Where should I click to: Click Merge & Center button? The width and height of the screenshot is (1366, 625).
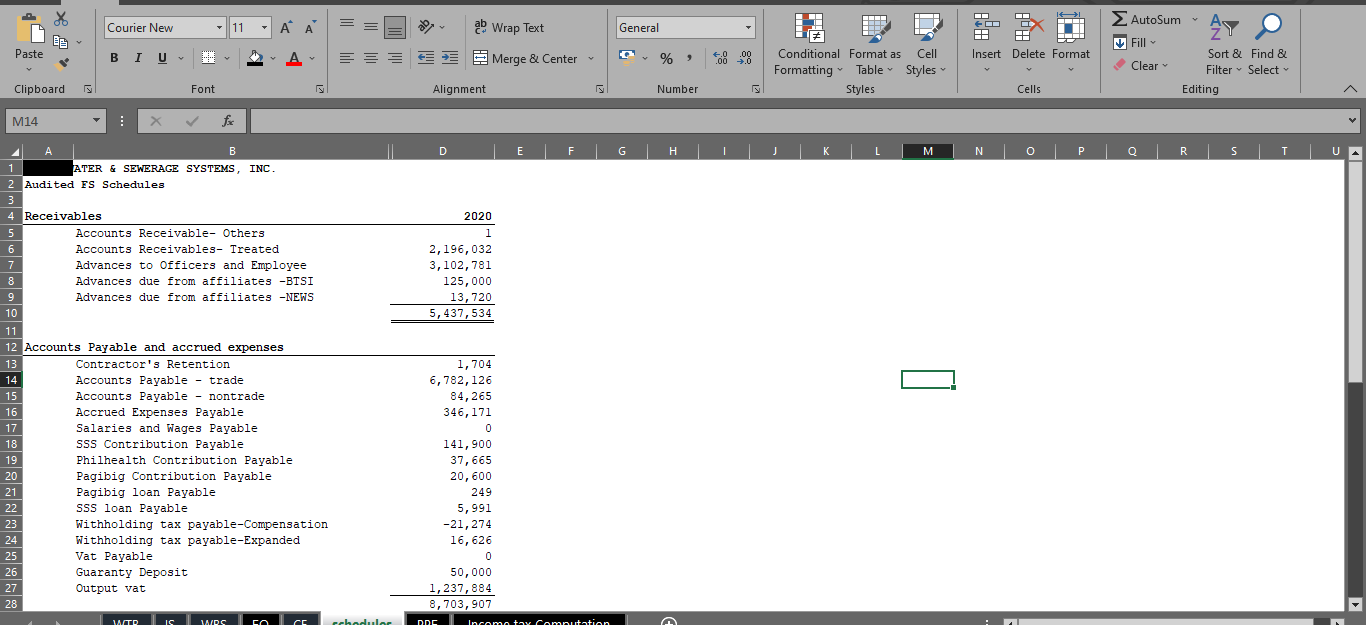pyautogui.click(x=525, y=59)
